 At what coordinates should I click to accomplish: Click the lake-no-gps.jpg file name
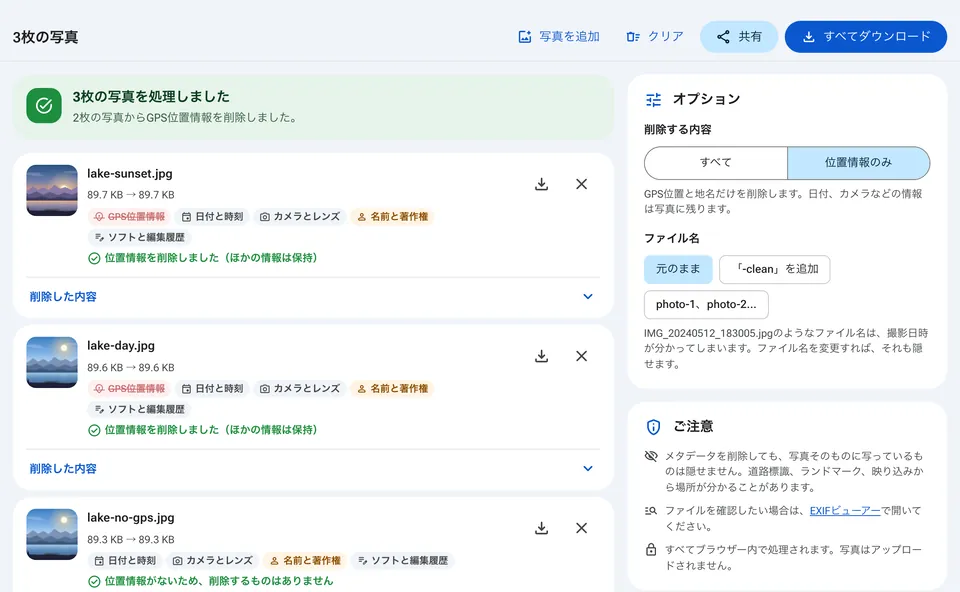click(x=130, y=518)
